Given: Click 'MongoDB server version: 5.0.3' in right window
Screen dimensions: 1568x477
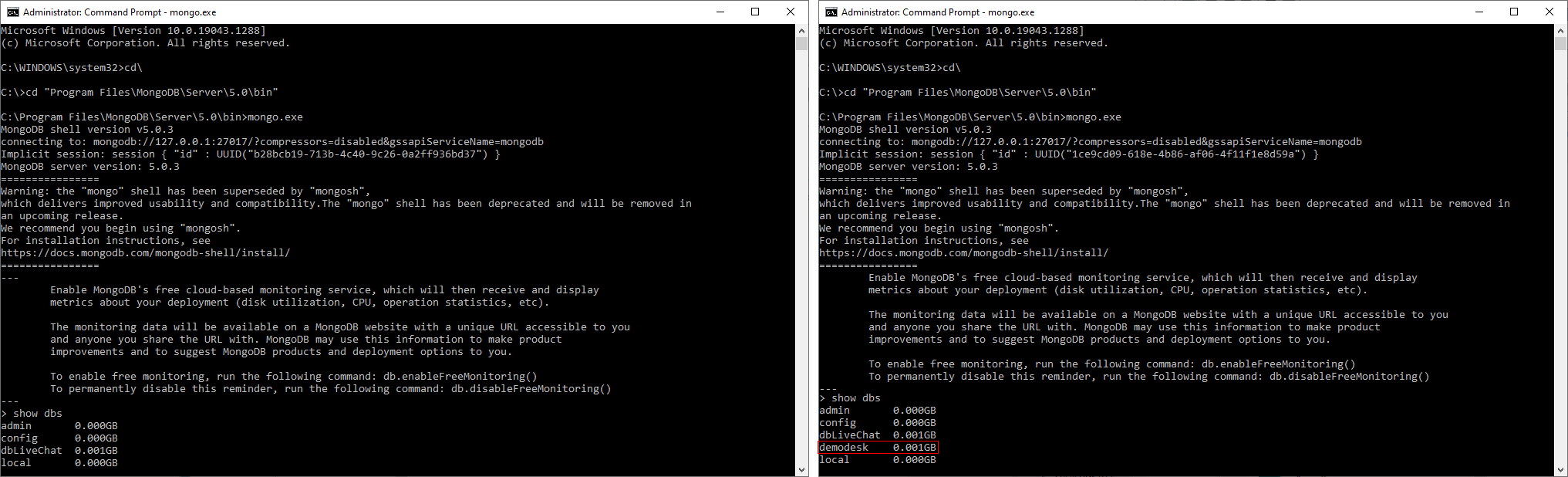Looking at the screenshot, I should click(x=909, y=167).
